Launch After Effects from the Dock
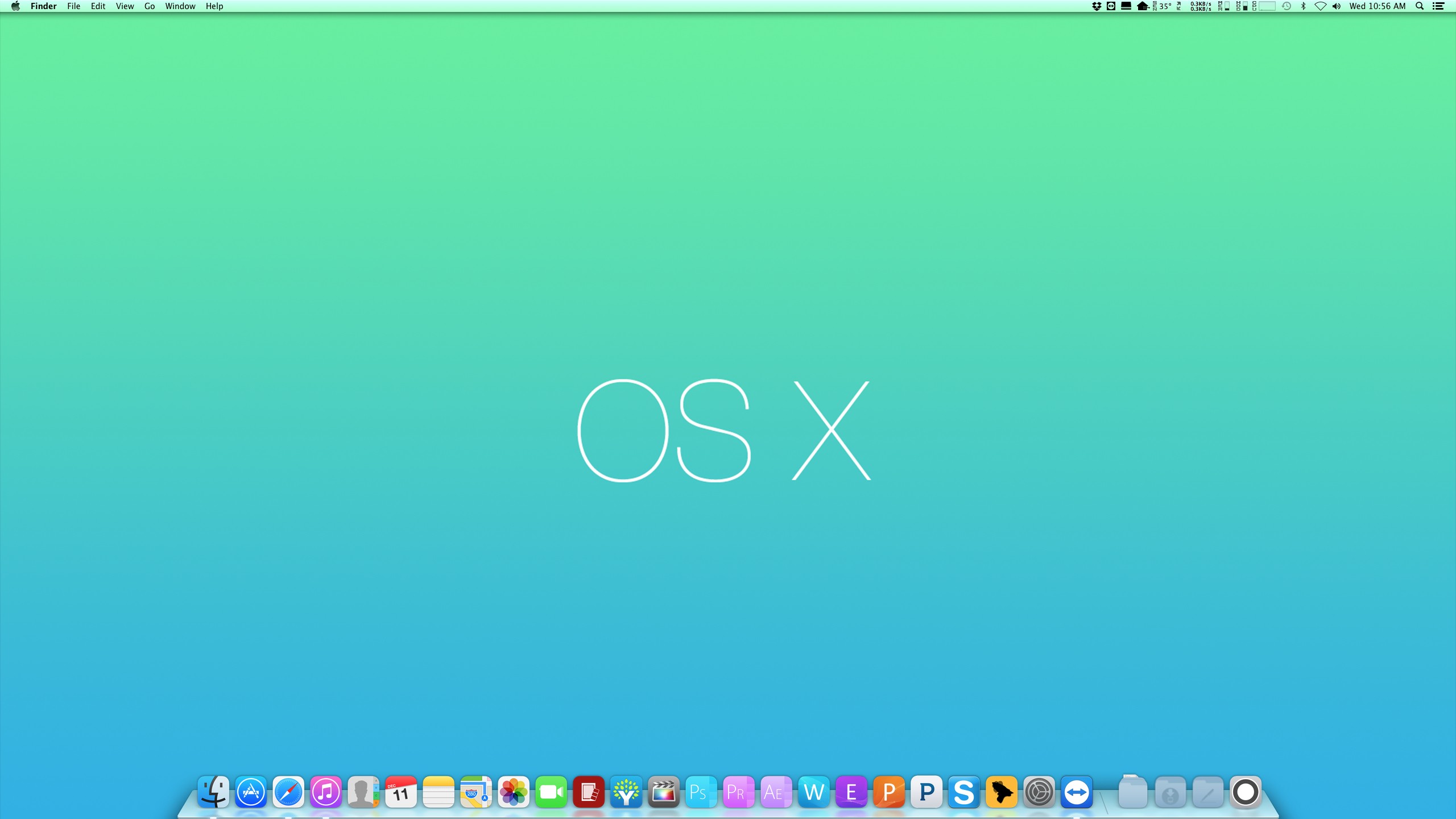Screen dimensions: 1456x819 pyautogui.click(x=776, y=792)
